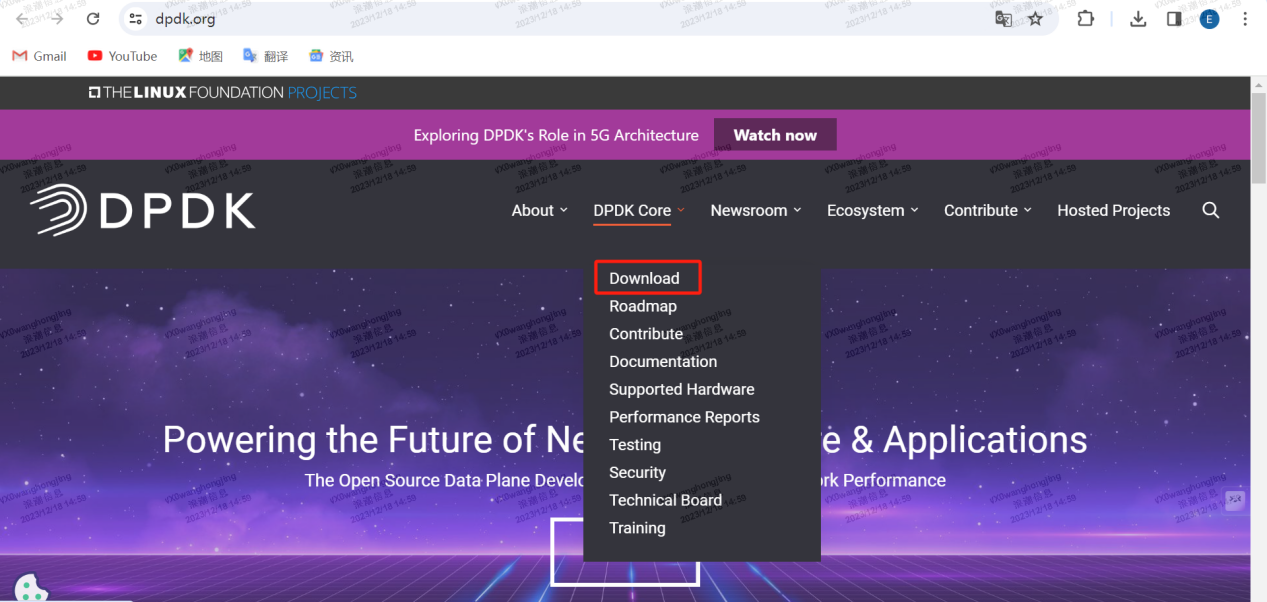Expand the About dropdown
Image resolution: width=1267 pixels, height=602 pixels.
tap(532, 210)
